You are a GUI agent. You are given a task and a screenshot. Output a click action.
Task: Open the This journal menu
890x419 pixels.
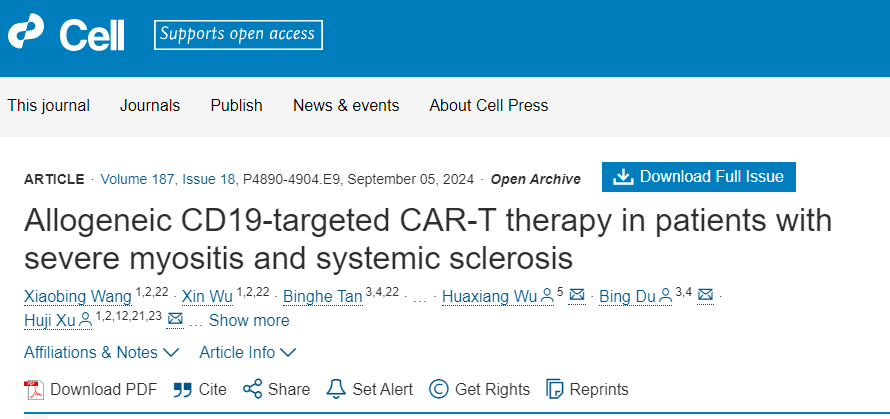click(48, 105)
